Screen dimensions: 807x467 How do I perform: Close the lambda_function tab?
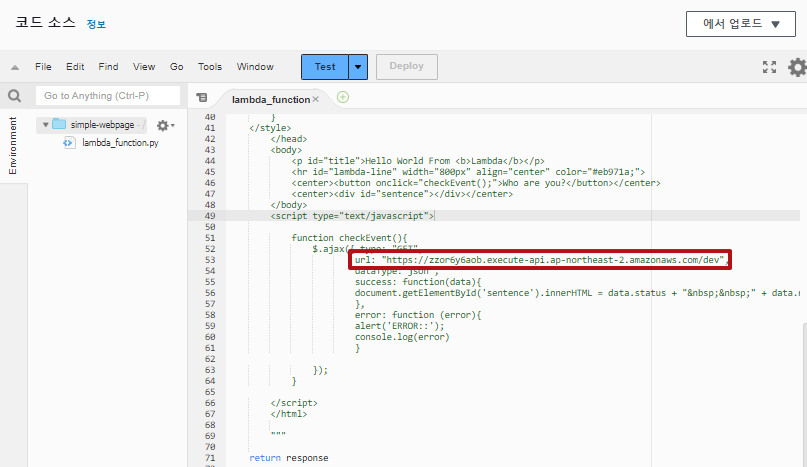pos(315,99)
